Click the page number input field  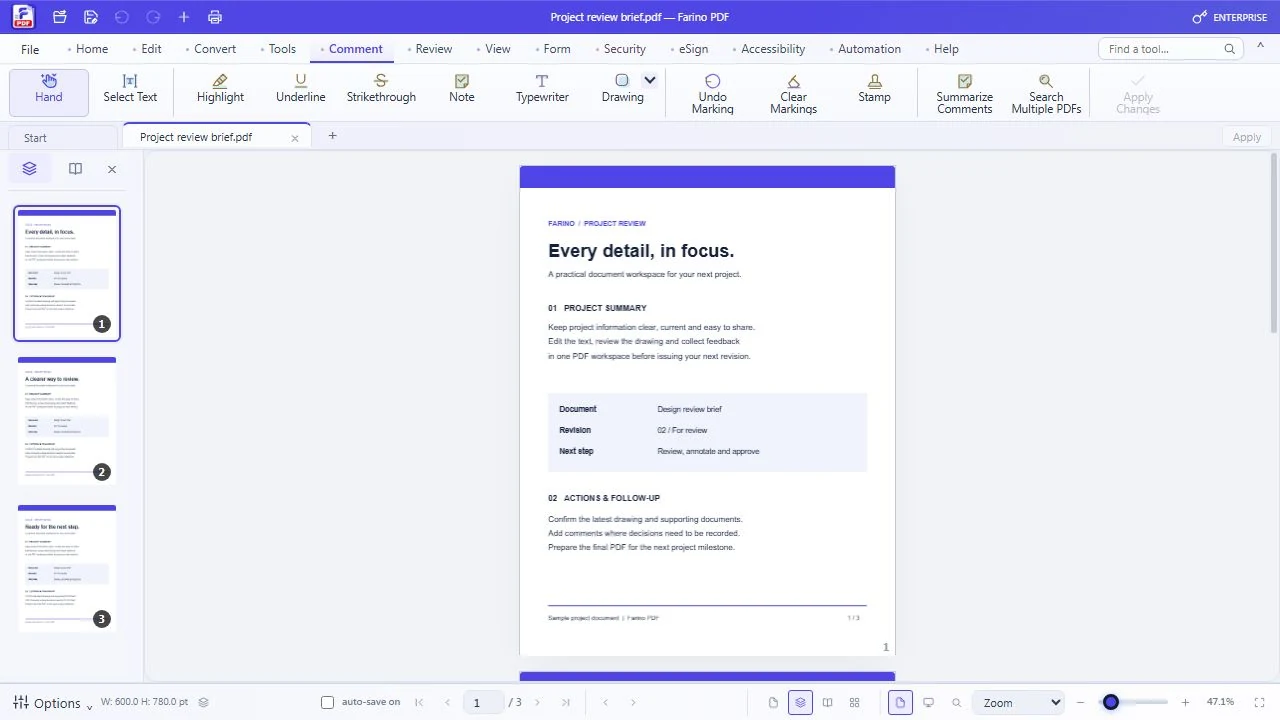click(483, 703)
